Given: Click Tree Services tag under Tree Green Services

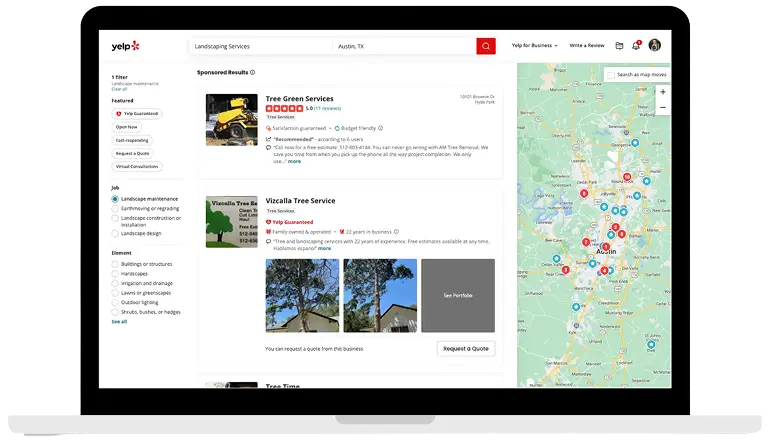Looking at the screenshot, I should [281, 117].
